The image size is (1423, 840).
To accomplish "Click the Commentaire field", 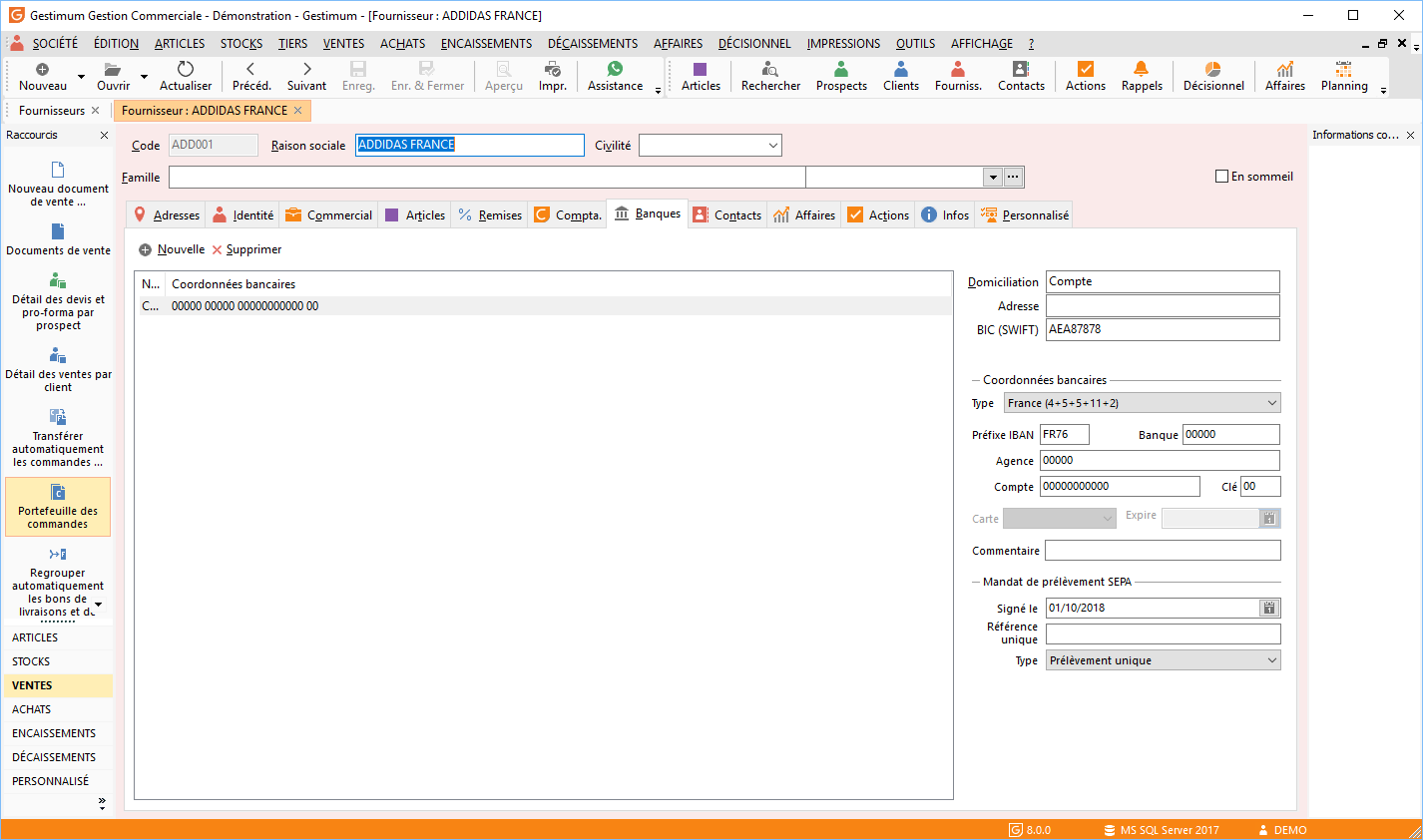I will pyautogui.click(x=1163, y=551).
